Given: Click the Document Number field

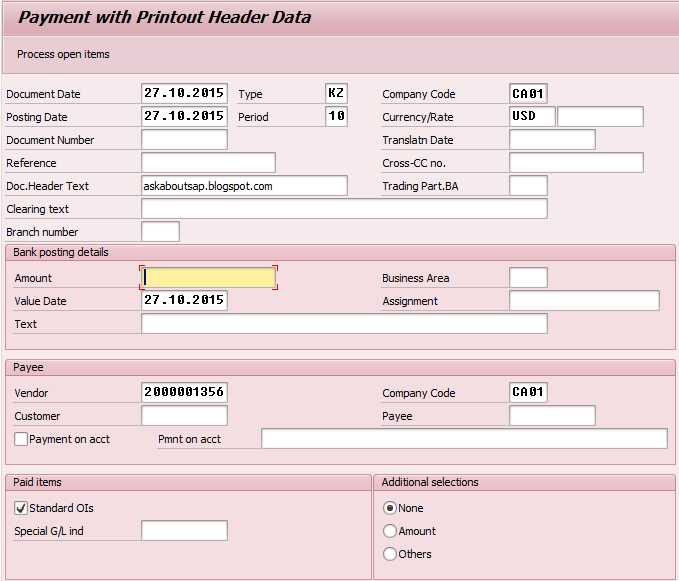Looking at the screenshot, I should tap(184, 139).
